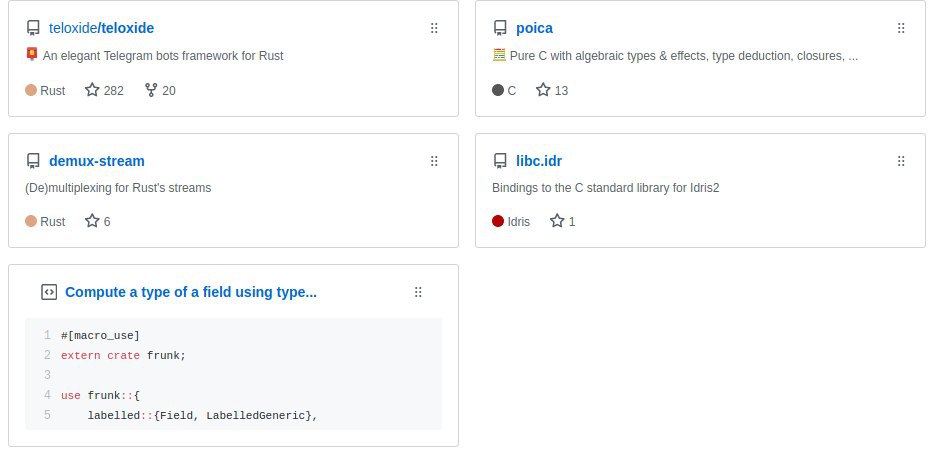934x463 pixels.
Task: Open the poica repository link
Action: [534, 28]
